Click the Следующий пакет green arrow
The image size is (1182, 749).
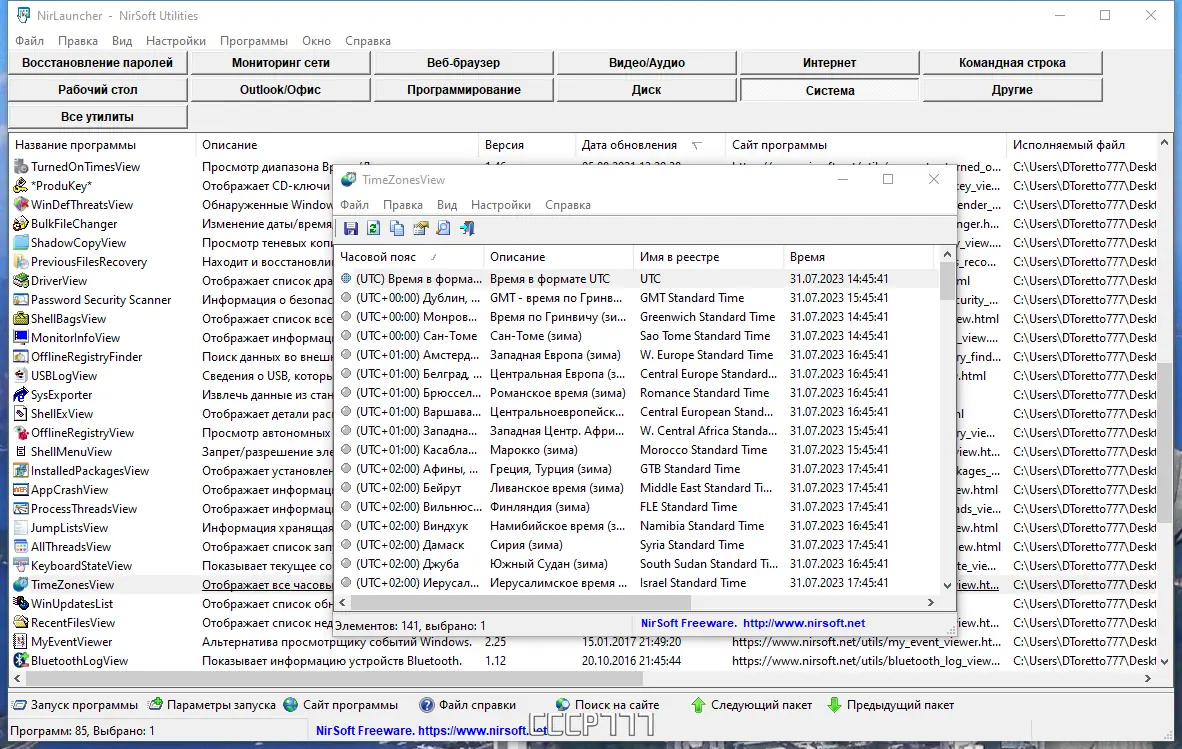click(698, 705)
